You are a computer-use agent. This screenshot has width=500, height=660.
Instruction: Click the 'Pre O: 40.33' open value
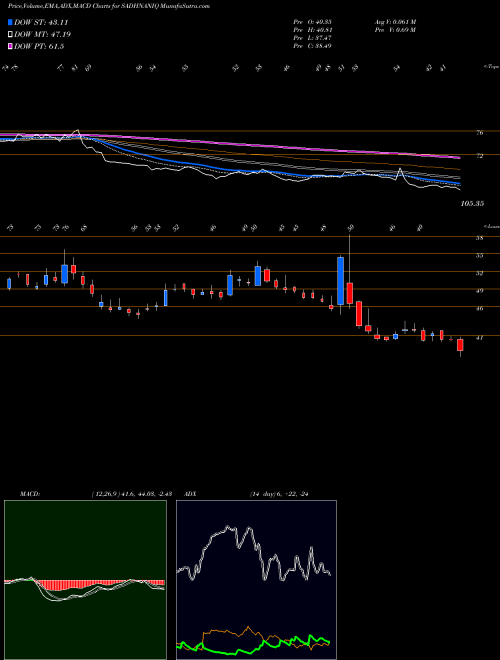point(312,22)
